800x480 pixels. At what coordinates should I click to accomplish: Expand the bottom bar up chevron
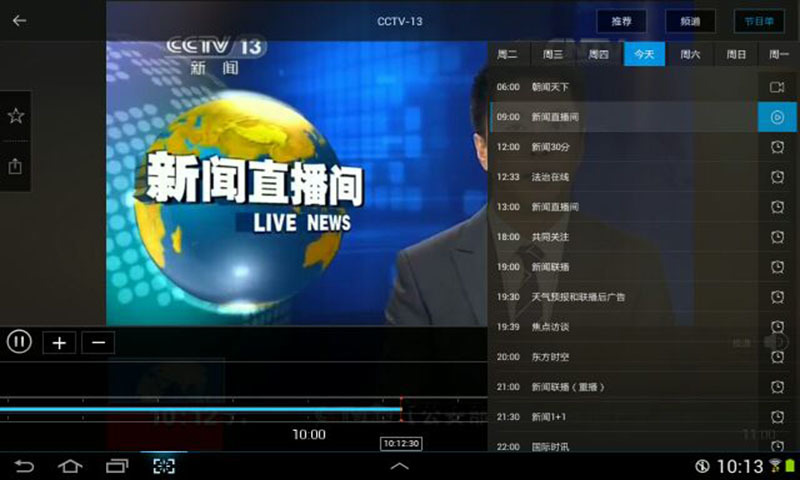pyautogui.click(x=399, y=466)
